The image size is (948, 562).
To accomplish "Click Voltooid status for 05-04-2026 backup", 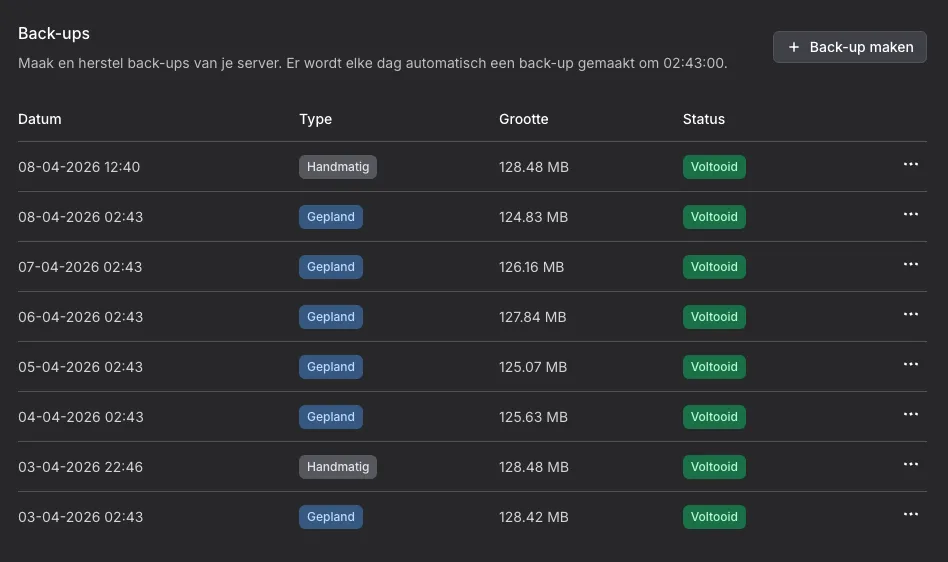I will point(714,367).
